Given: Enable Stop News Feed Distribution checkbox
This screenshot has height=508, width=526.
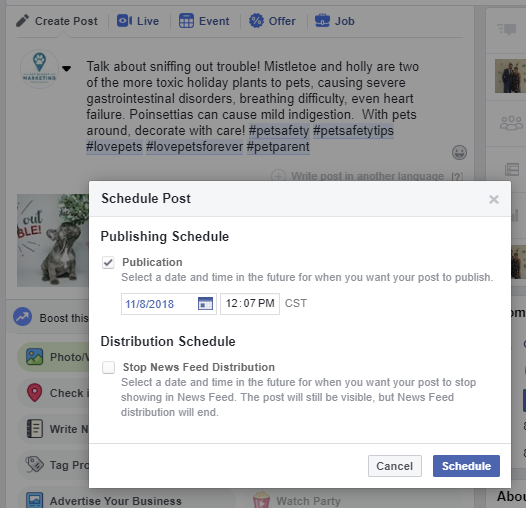Looking at the screenshot, I should click(108, 367).
